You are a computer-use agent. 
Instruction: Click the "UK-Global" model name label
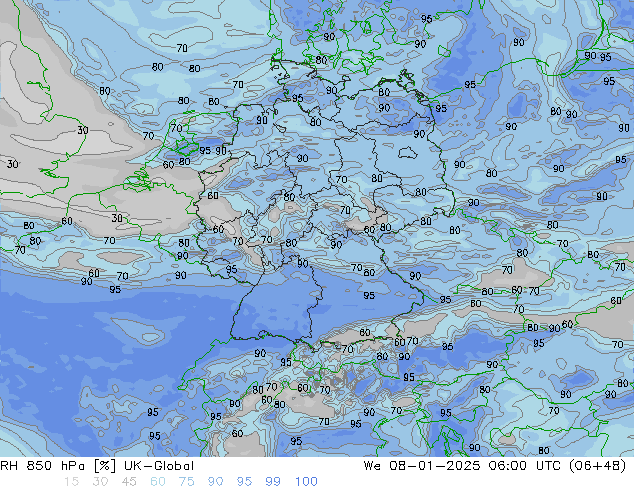[159, 466]
